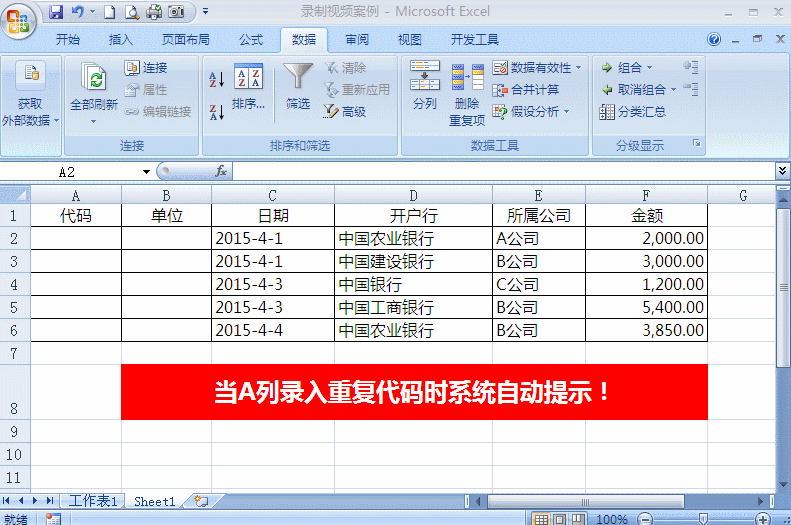Click the zoom slider handle

703,519
